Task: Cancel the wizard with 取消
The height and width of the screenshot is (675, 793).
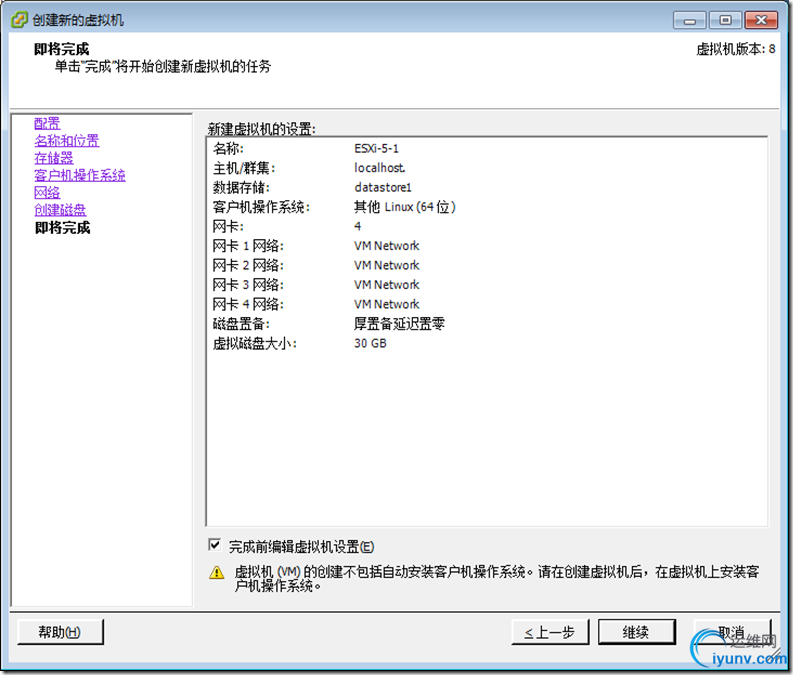Action: click(x=732, y=632)
